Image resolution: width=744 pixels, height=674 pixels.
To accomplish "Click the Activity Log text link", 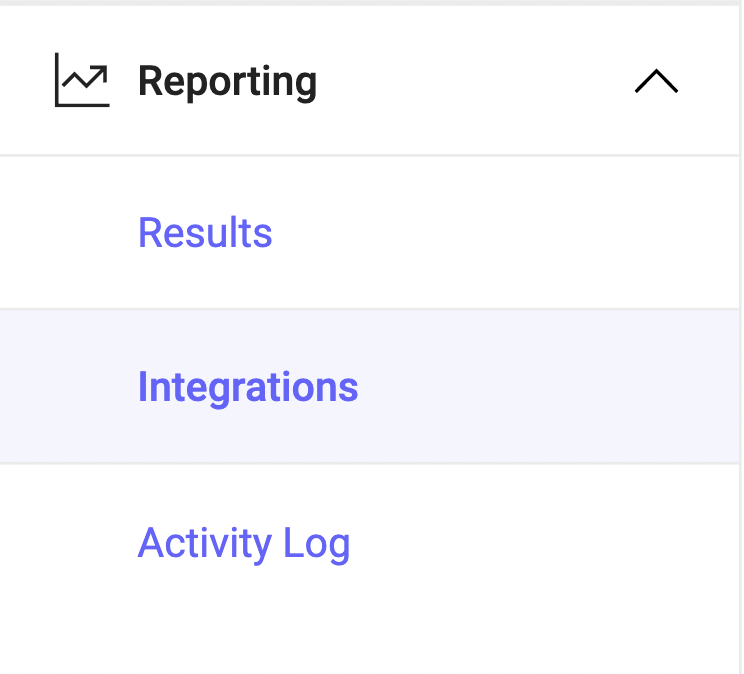I will pyautogui.click(x=244, y=544).
